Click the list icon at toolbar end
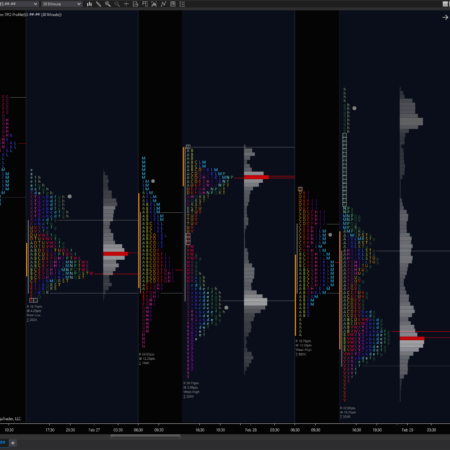Screen dimensions: 450x450 [x=182, y=4]
